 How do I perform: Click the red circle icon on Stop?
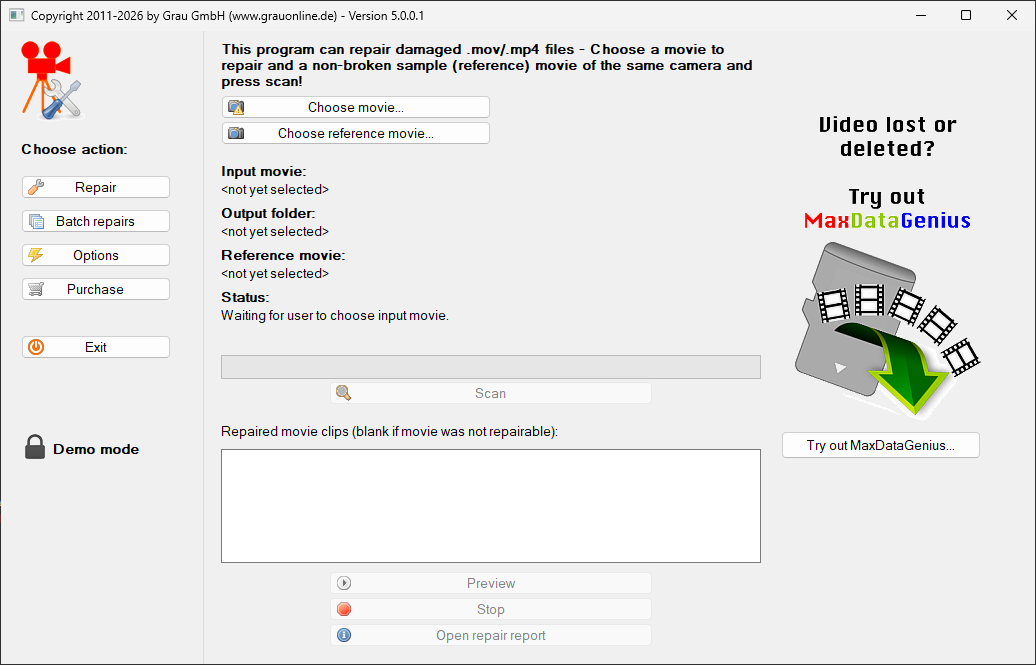coord(344,609)
